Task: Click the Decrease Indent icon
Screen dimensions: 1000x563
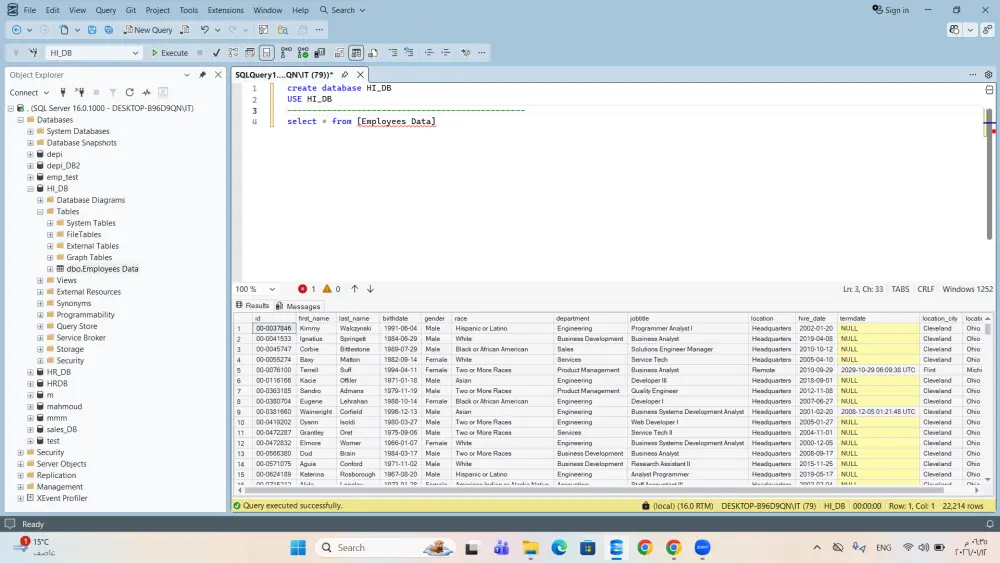Action: click(x=429, y=53)
